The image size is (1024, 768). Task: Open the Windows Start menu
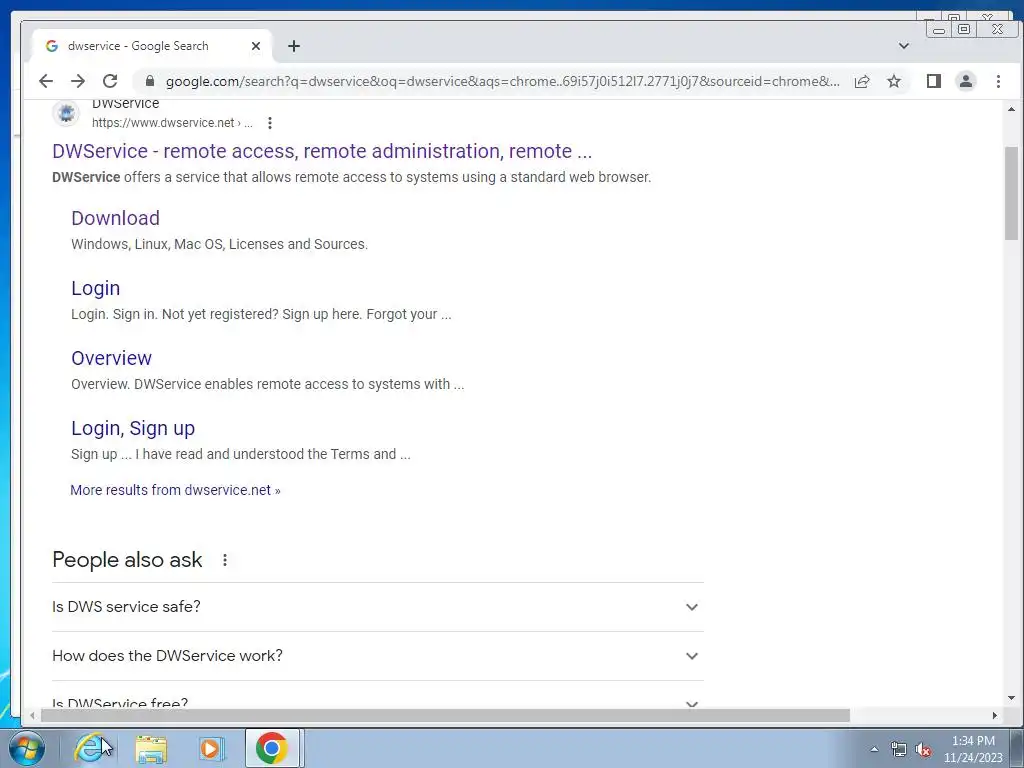tap(27, 748)
